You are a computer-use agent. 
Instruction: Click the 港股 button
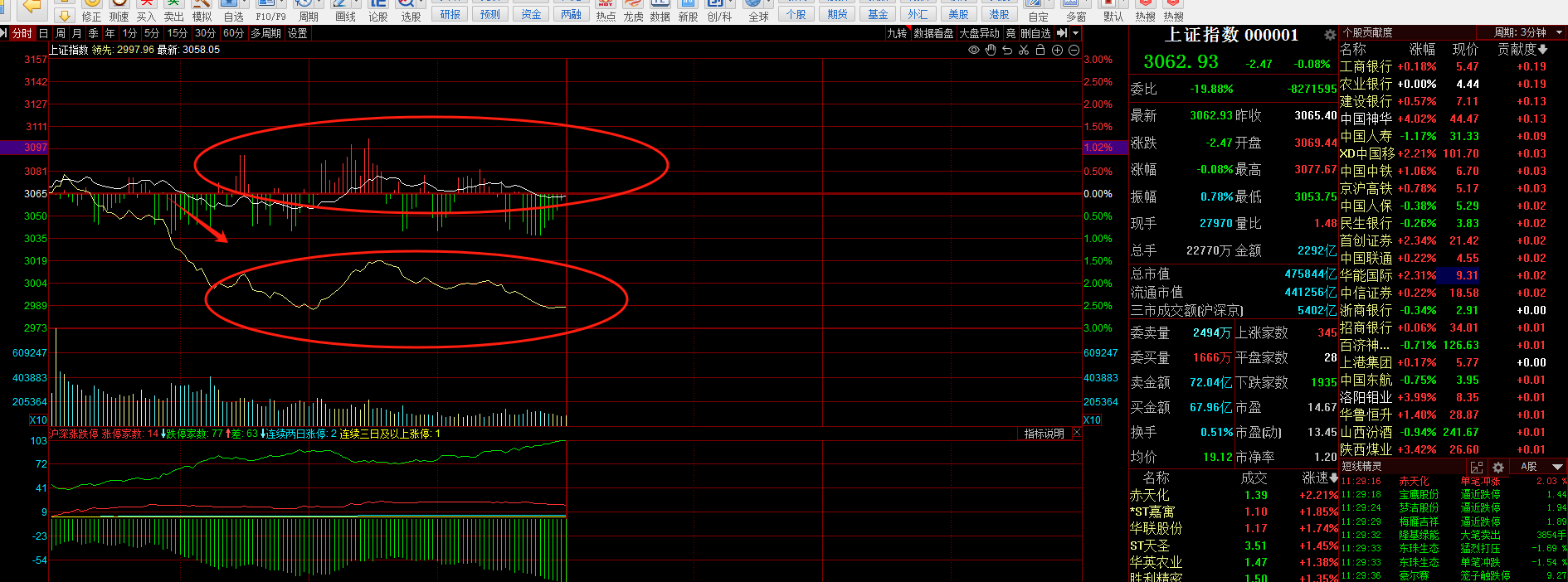pos(999,14)
